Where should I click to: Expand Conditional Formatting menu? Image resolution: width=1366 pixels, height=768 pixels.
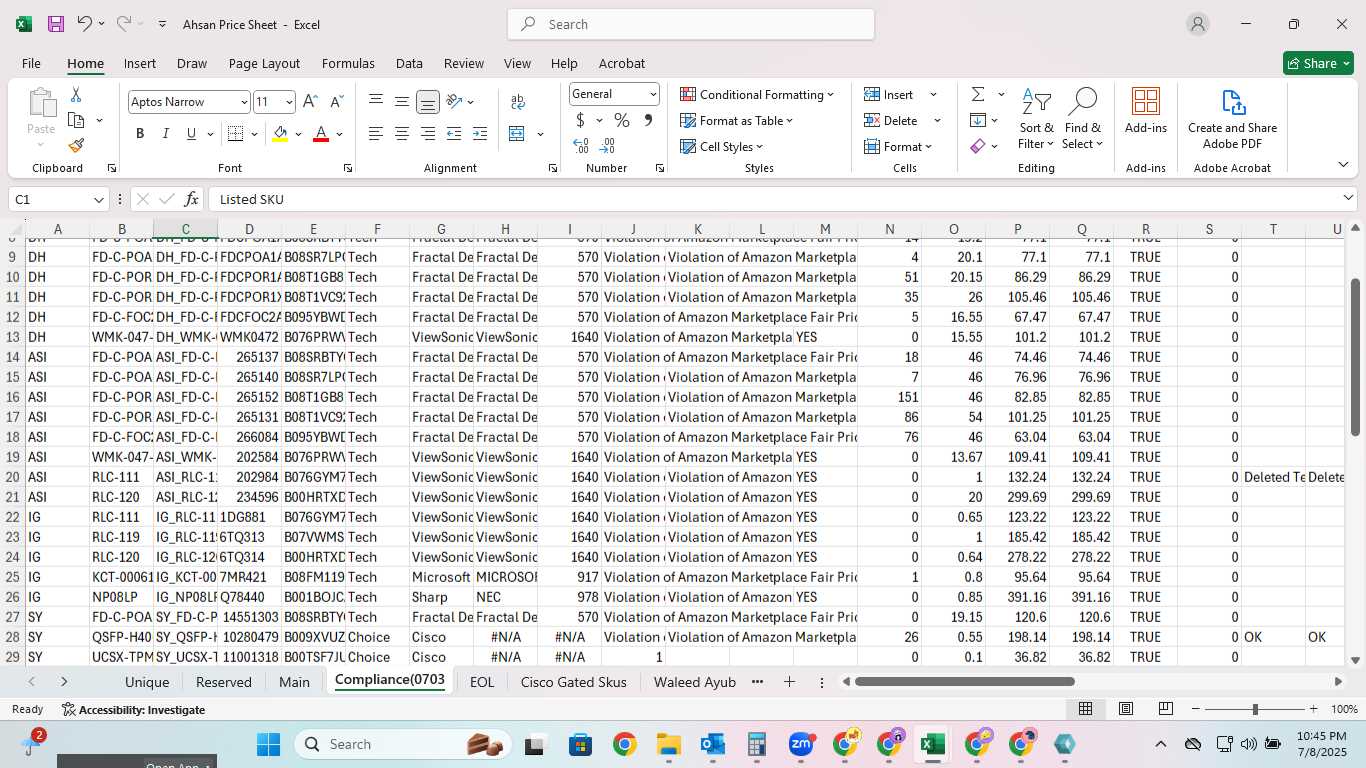[x=757, y=94]
